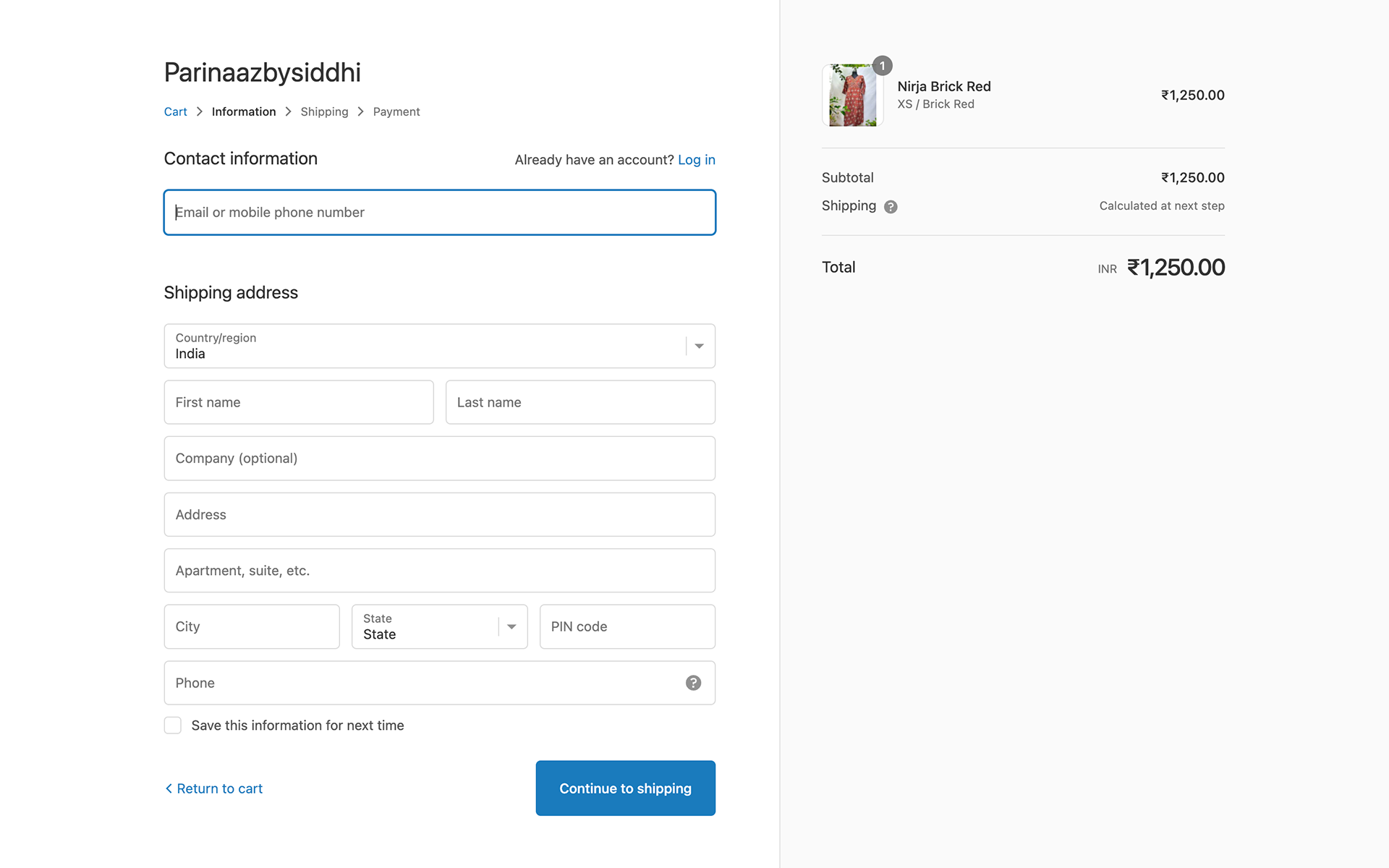
Task: Go to Cart breadcrumb link
Action: pyautogui.click(x=175, y=111)
